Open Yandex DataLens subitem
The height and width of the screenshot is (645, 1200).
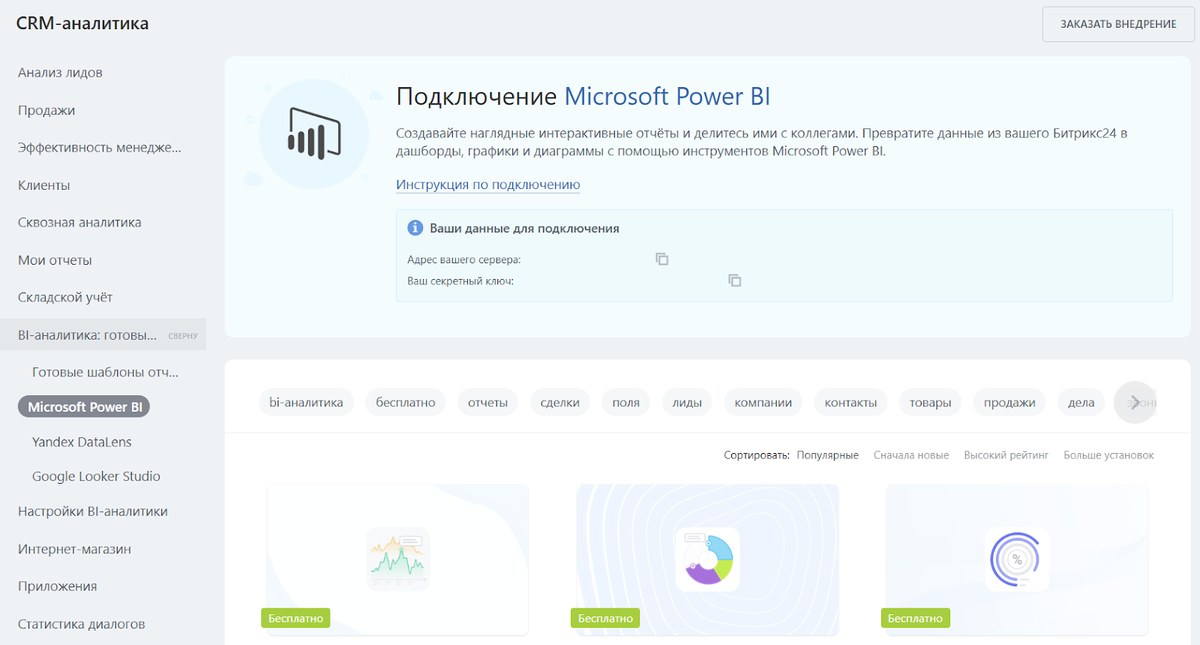(82, 441)
